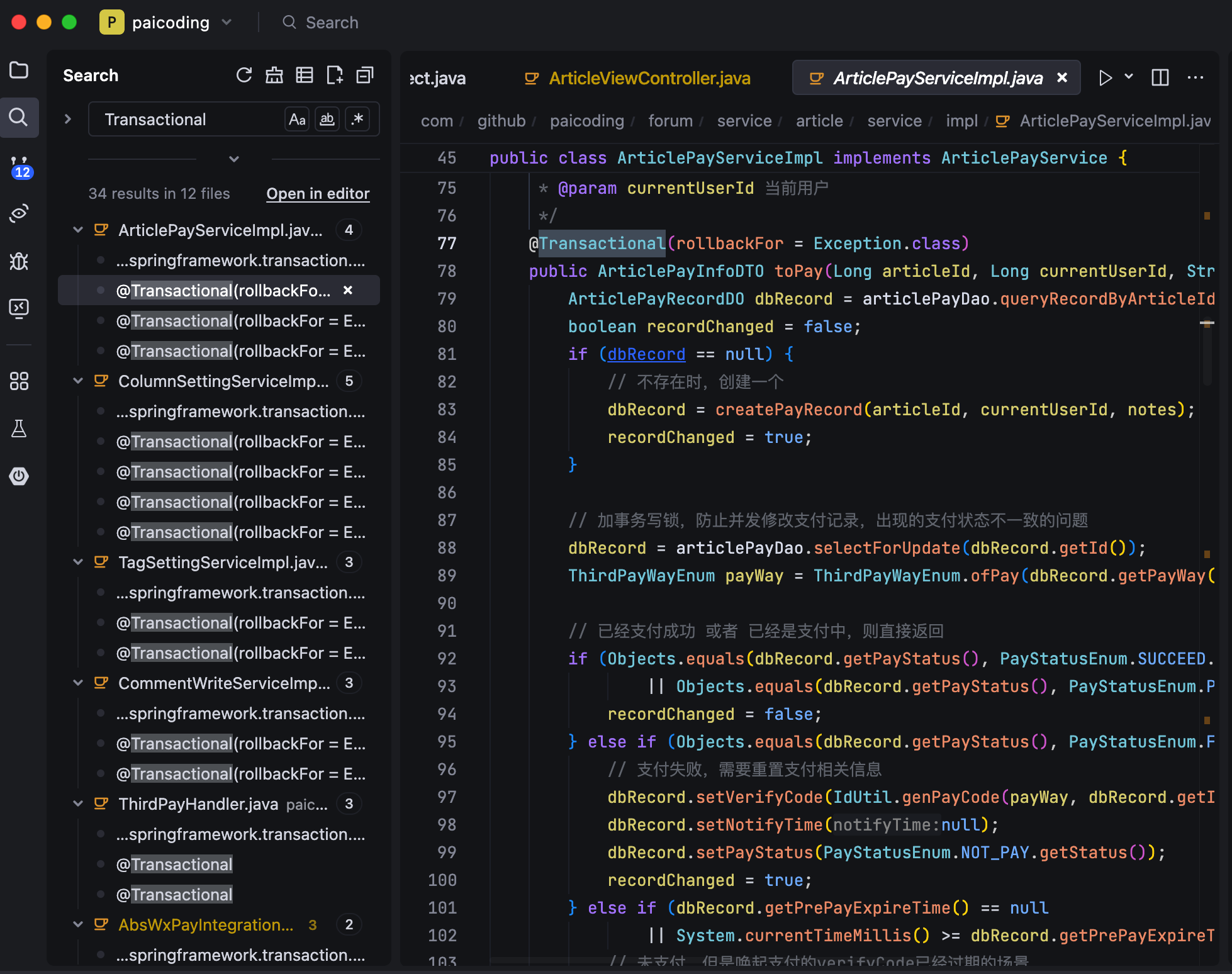Click the Run code play button
Screen dimensions: 1232x974
pyautogui.click(x=1105, y=77)
